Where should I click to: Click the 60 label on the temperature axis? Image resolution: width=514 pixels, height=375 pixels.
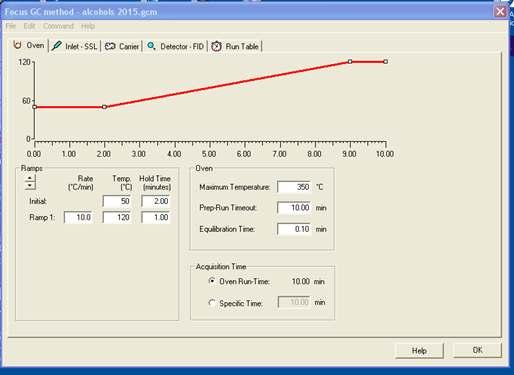[26, 101]
